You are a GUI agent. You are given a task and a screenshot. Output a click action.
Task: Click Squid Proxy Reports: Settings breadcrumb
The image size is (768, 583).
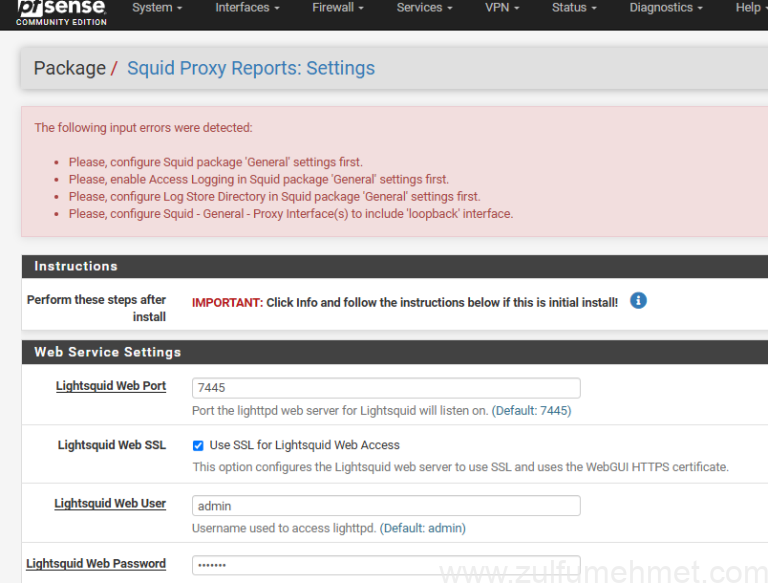(251, 68)
